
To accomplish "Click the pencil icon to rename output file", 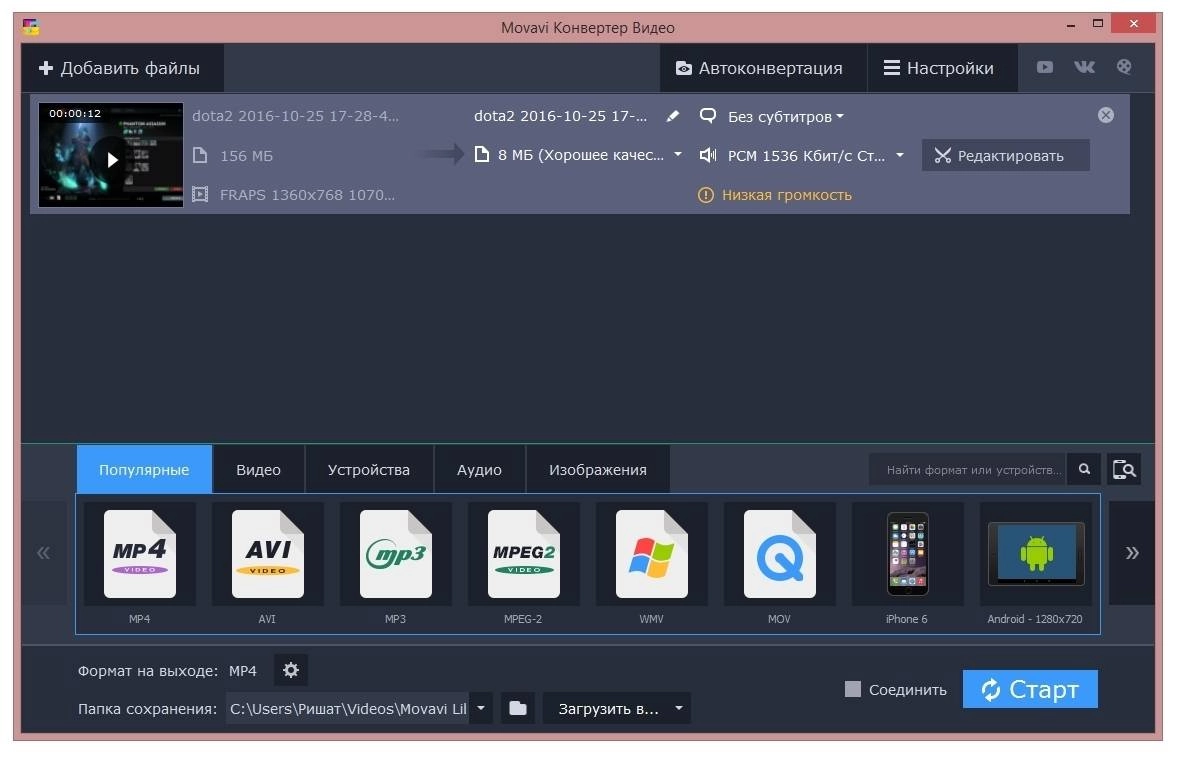I will [x=672, y=116].
